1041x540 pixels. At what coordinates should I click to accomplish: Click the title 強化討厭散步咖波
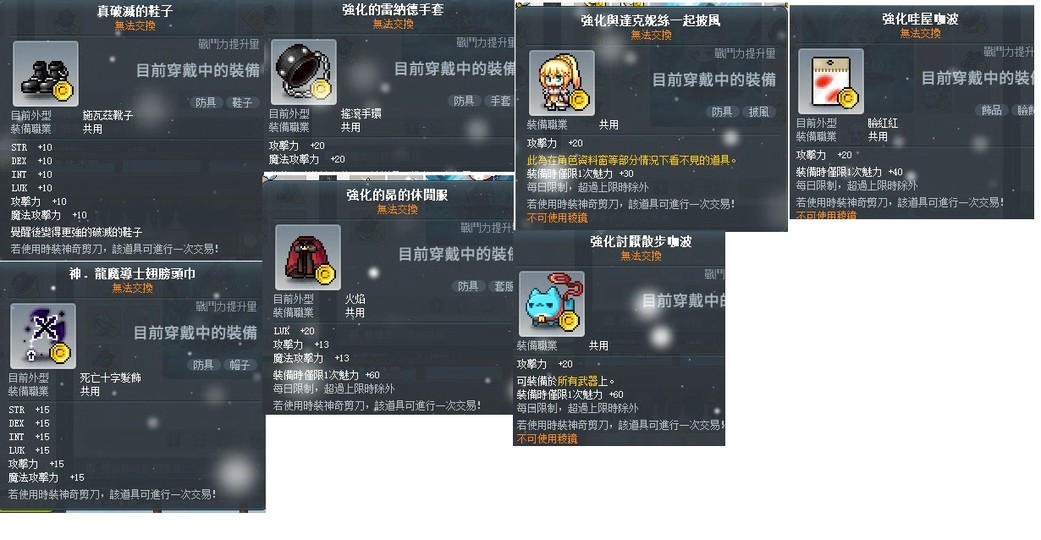[x=641, y=241]
